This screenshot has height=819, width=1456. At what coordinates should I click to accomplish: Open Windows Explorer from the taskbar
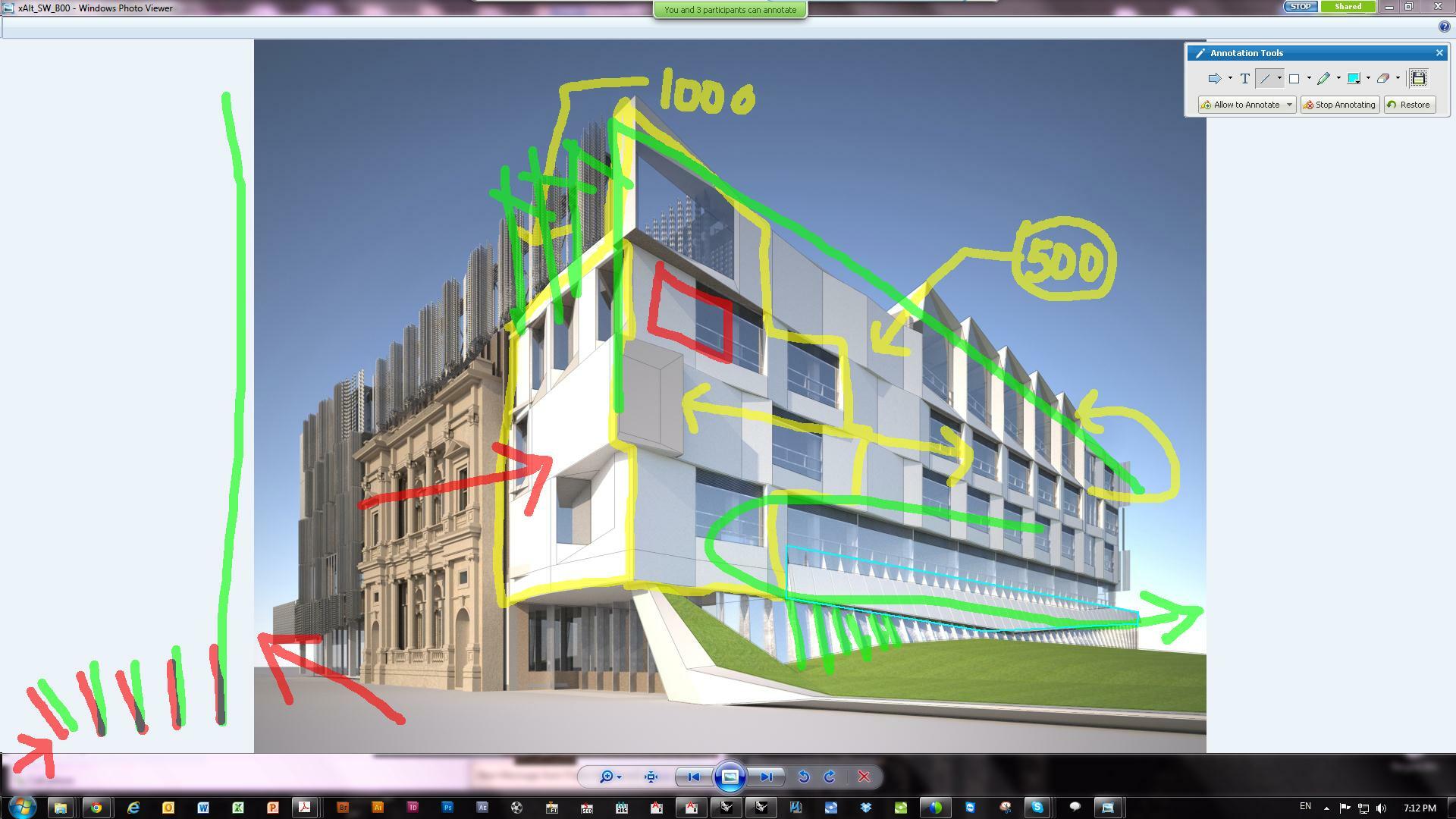tap(60, 808)
